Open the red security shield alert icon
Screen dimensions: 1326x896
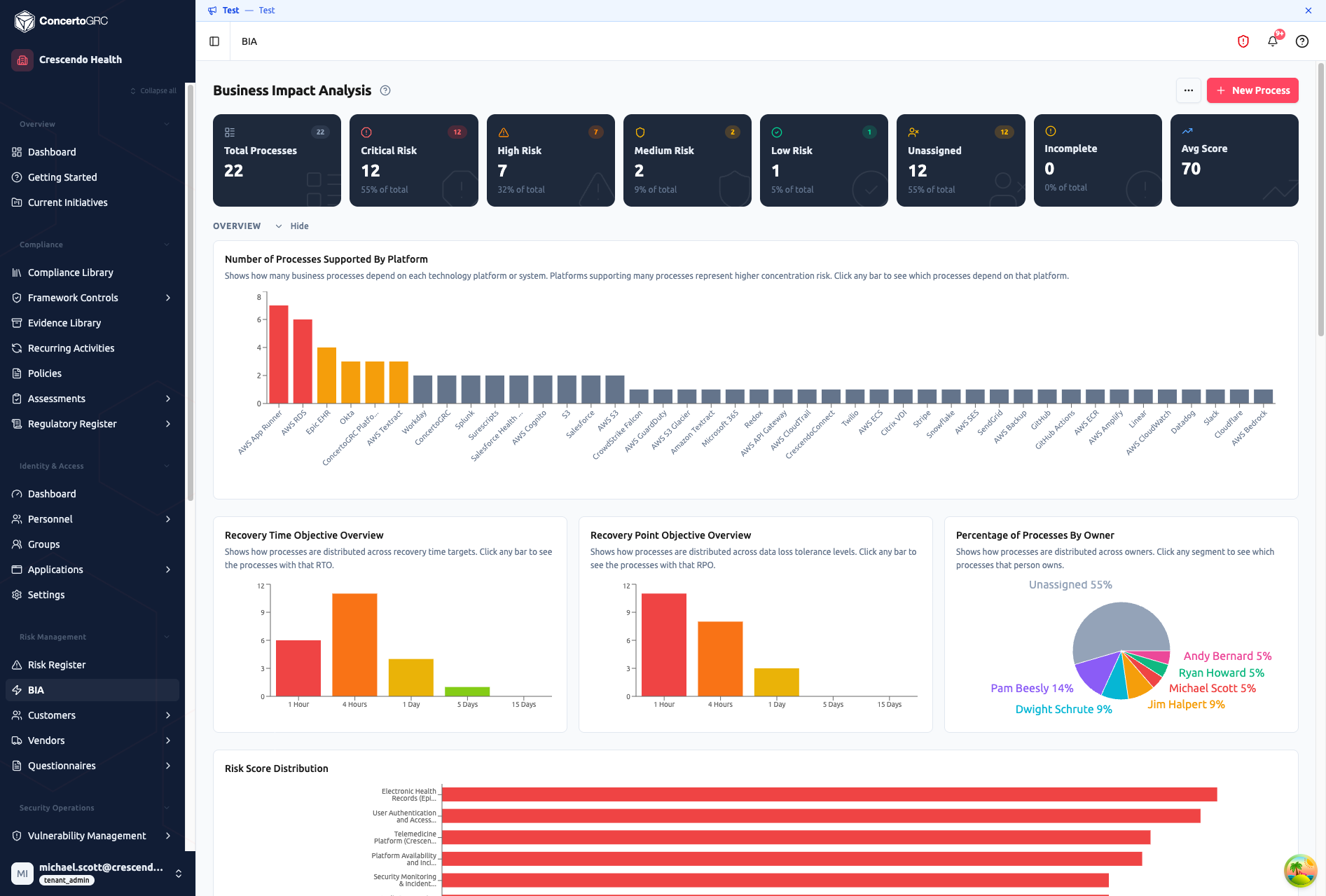point(1243,41)
